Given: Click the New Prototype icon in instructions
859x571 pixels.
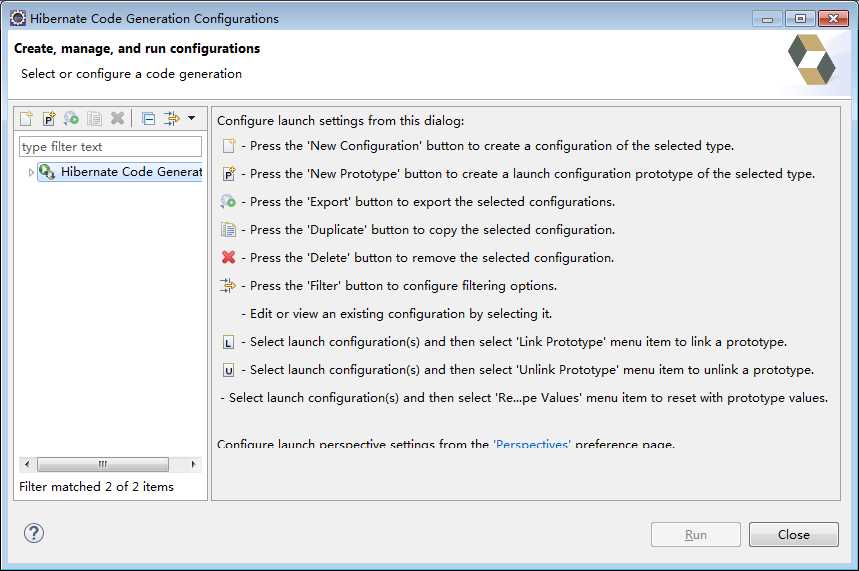Looking at the screenshot, I should pos(228,174).
